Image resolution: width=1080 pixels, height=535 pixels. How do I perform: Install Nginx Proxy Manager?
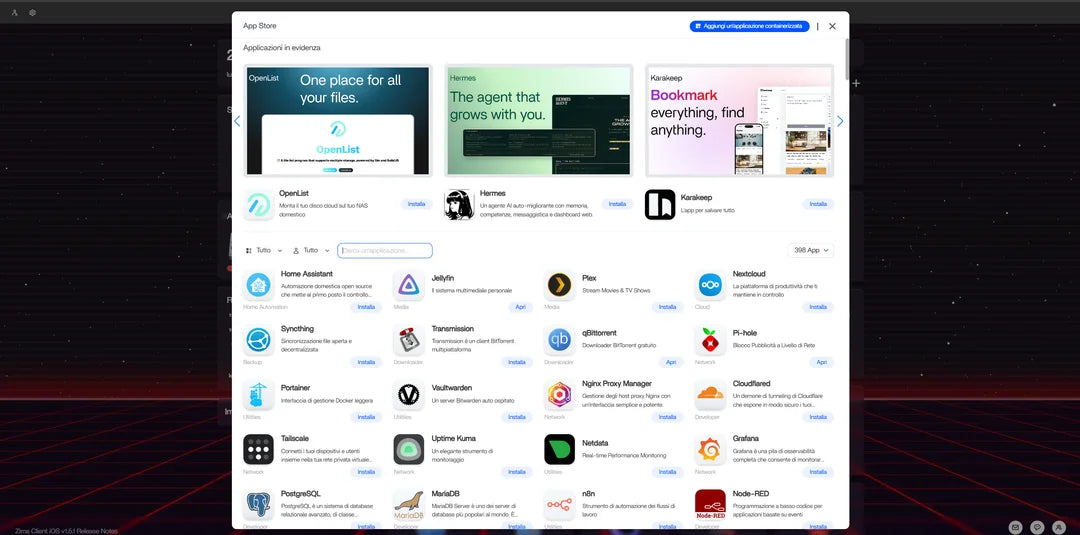pyautogui.click(x=667, y=417)
